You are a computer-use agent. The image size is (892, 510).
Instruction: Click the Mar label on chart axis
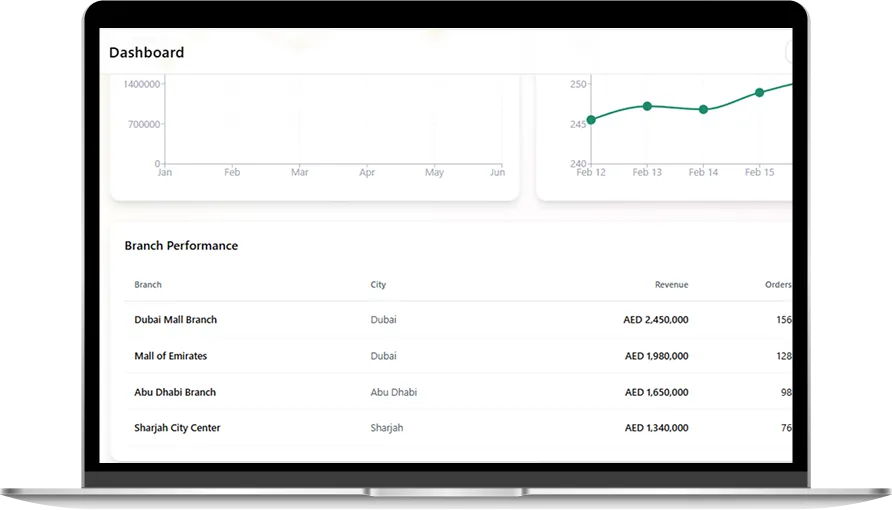(299, 173)
